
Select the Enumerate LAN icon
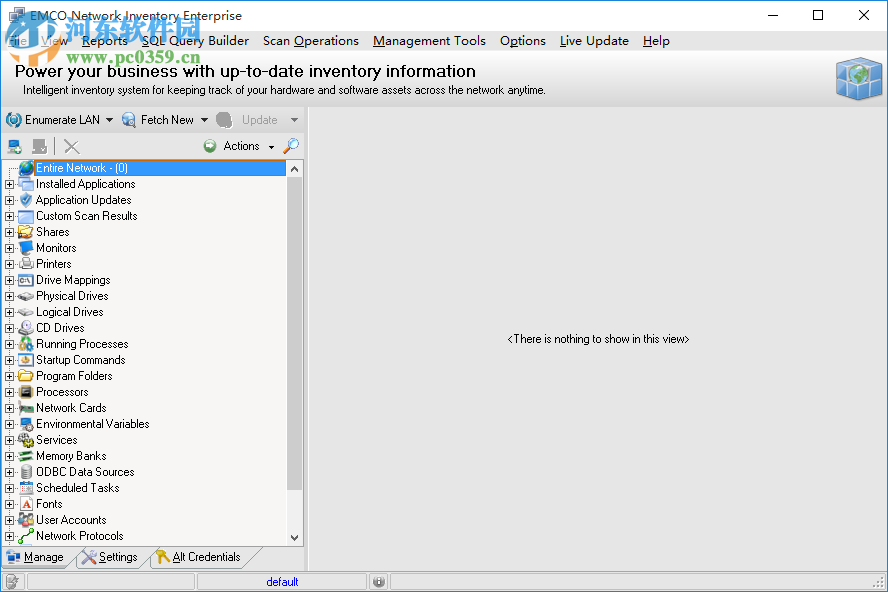tap(12, 119)
